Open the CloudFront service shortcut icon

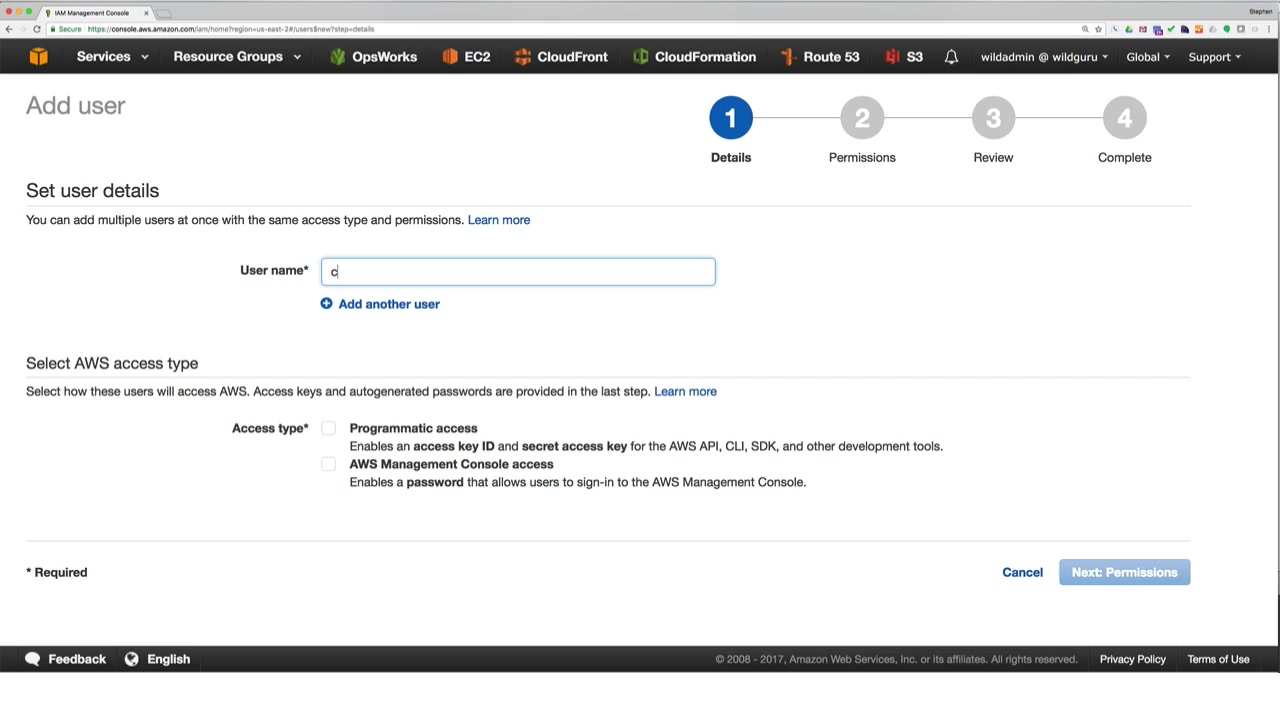click(523, 57)
